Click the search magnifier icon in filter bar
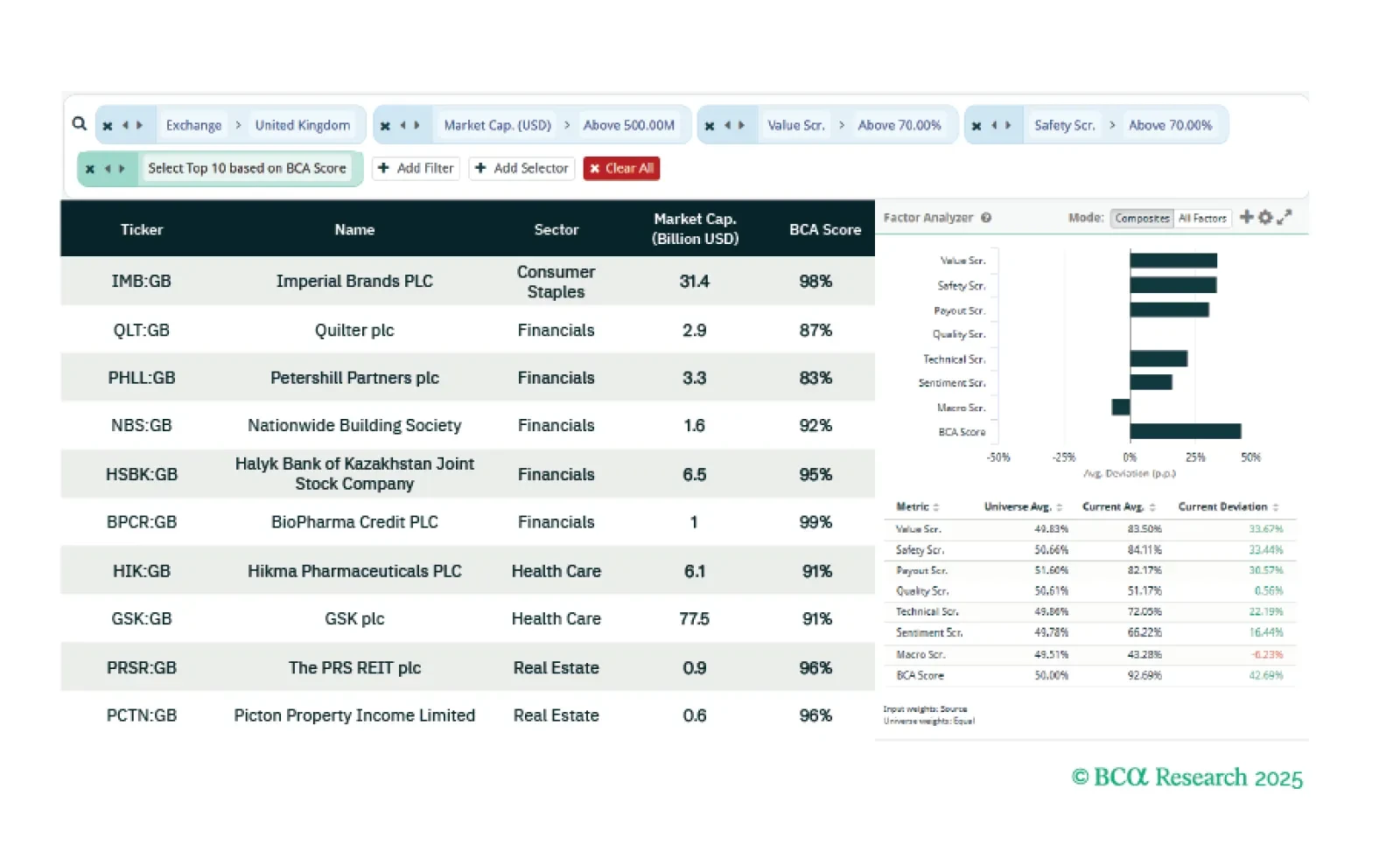This screenshot has width=1400, height=844. click(x=80, y=124)
